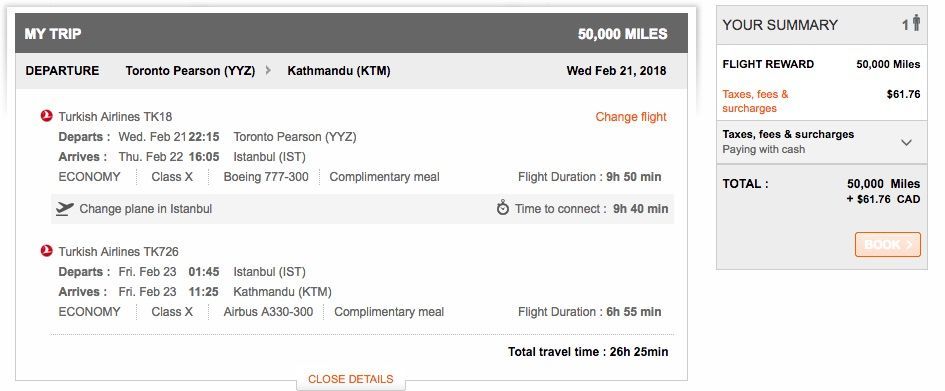Click the Turkish Airlines TK18 flight title

pos(115,117)
